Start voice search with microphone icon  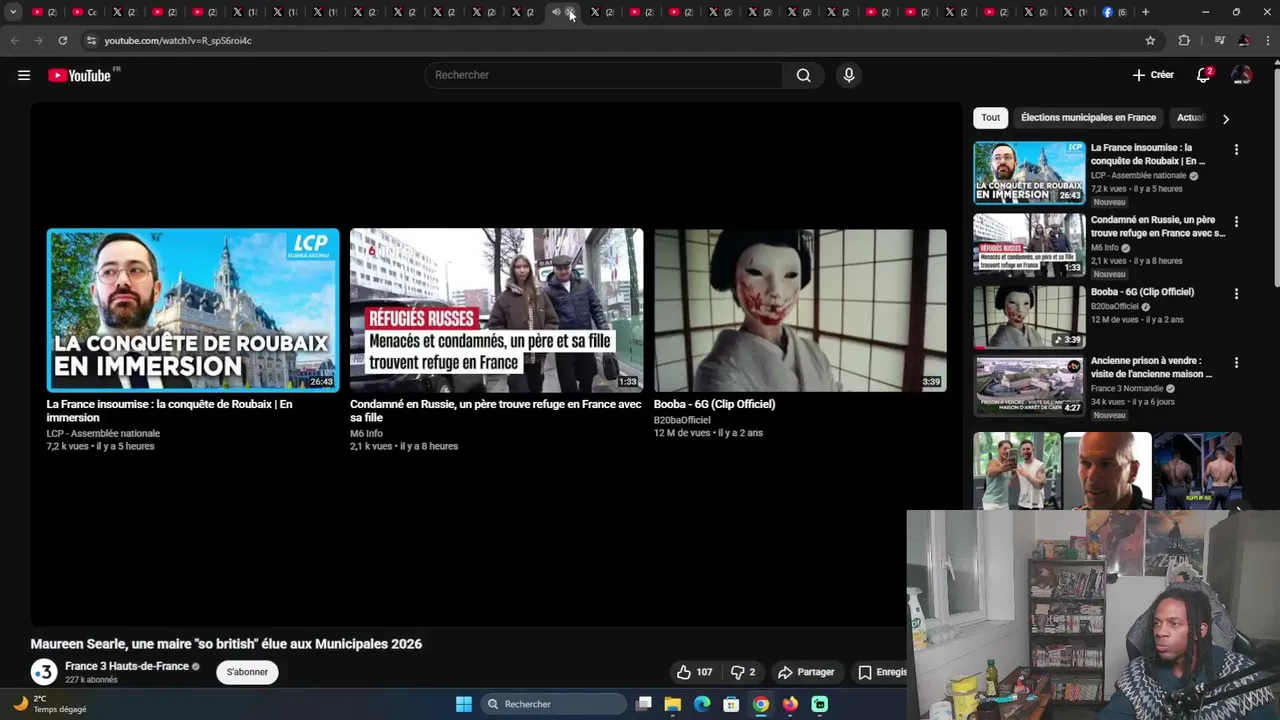[848, 75]
